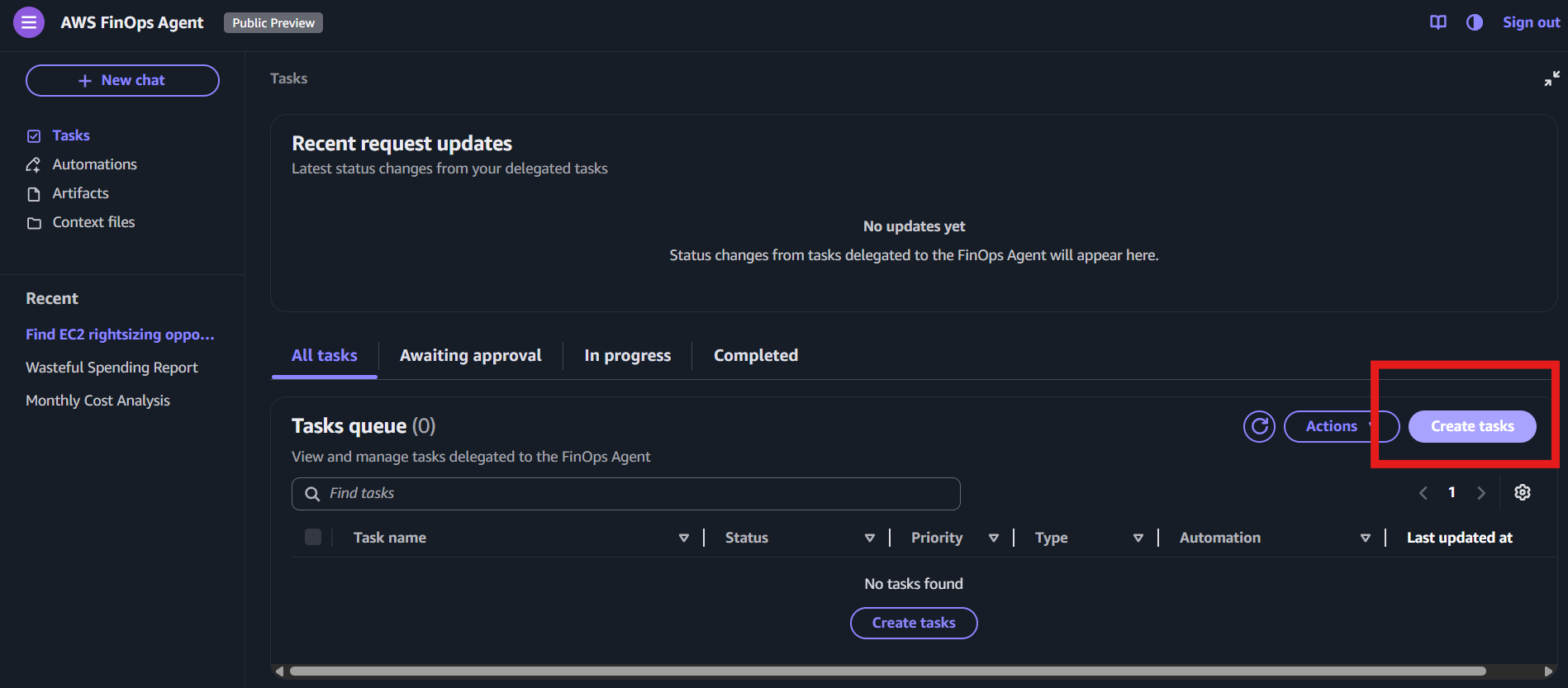
Task: Click the scrollbar right arrow
Action: pyautogui.click(x=1548, y=671)
